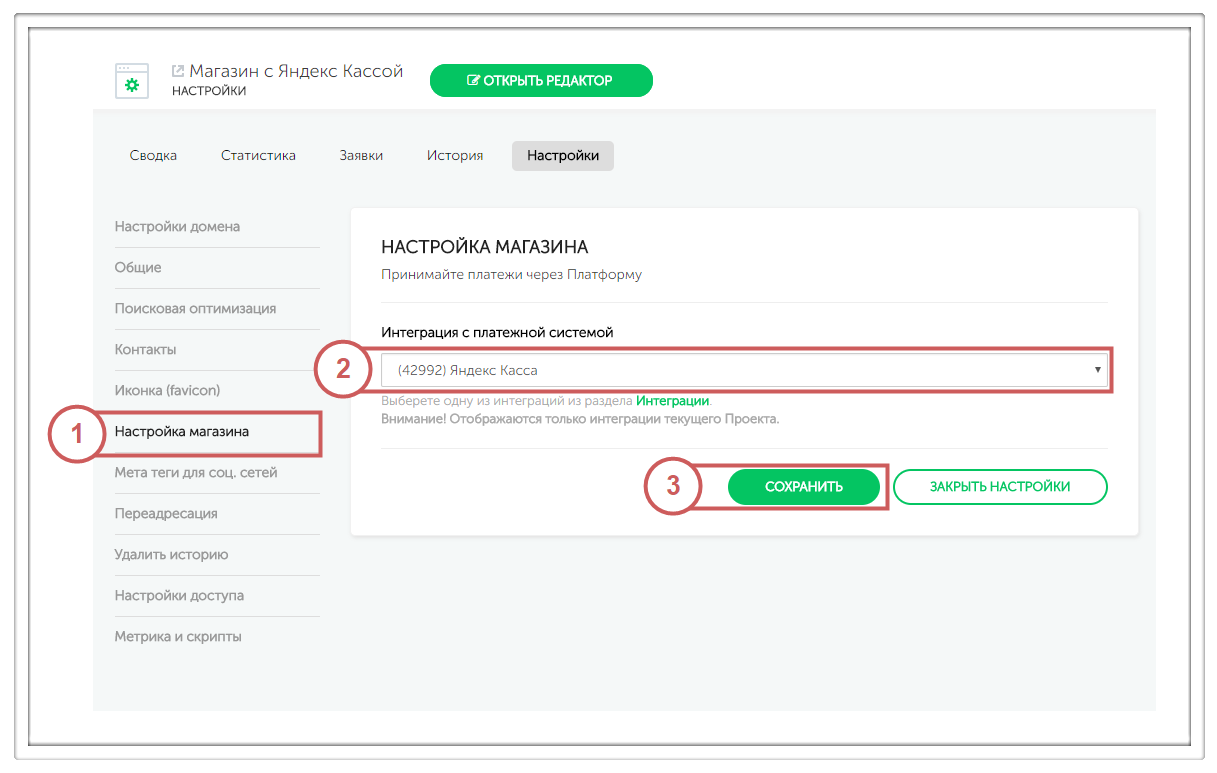Click the page settings gear icon

tap(132, 81)
